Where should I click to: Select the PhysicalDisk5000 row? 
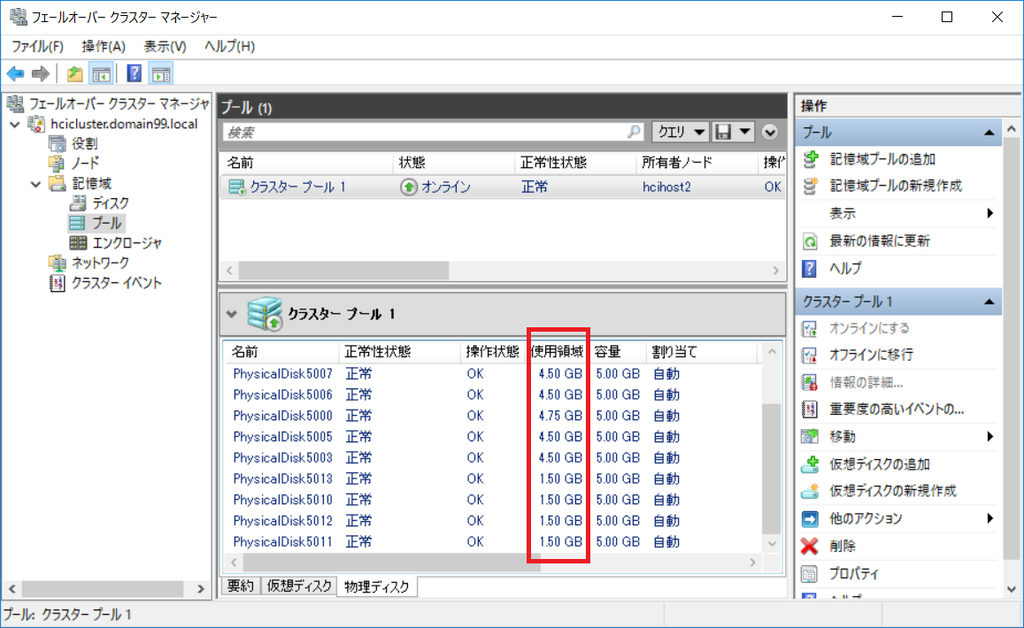tap(493, 416)
